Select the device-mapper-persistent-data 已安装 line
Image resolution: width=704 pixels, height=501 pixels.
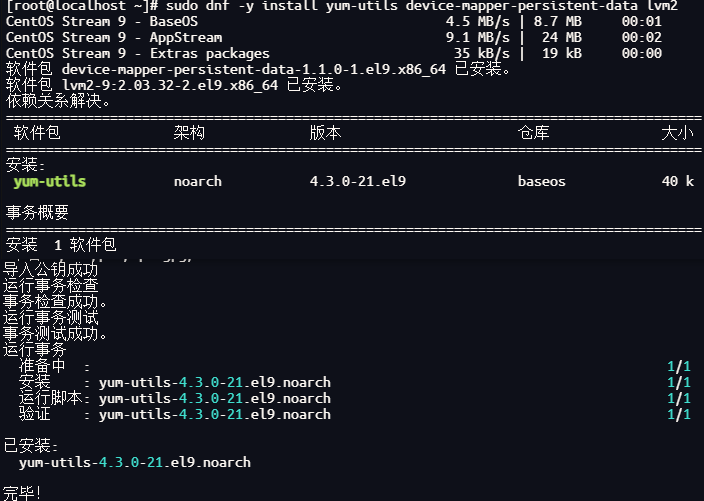(x=258, y=69)
